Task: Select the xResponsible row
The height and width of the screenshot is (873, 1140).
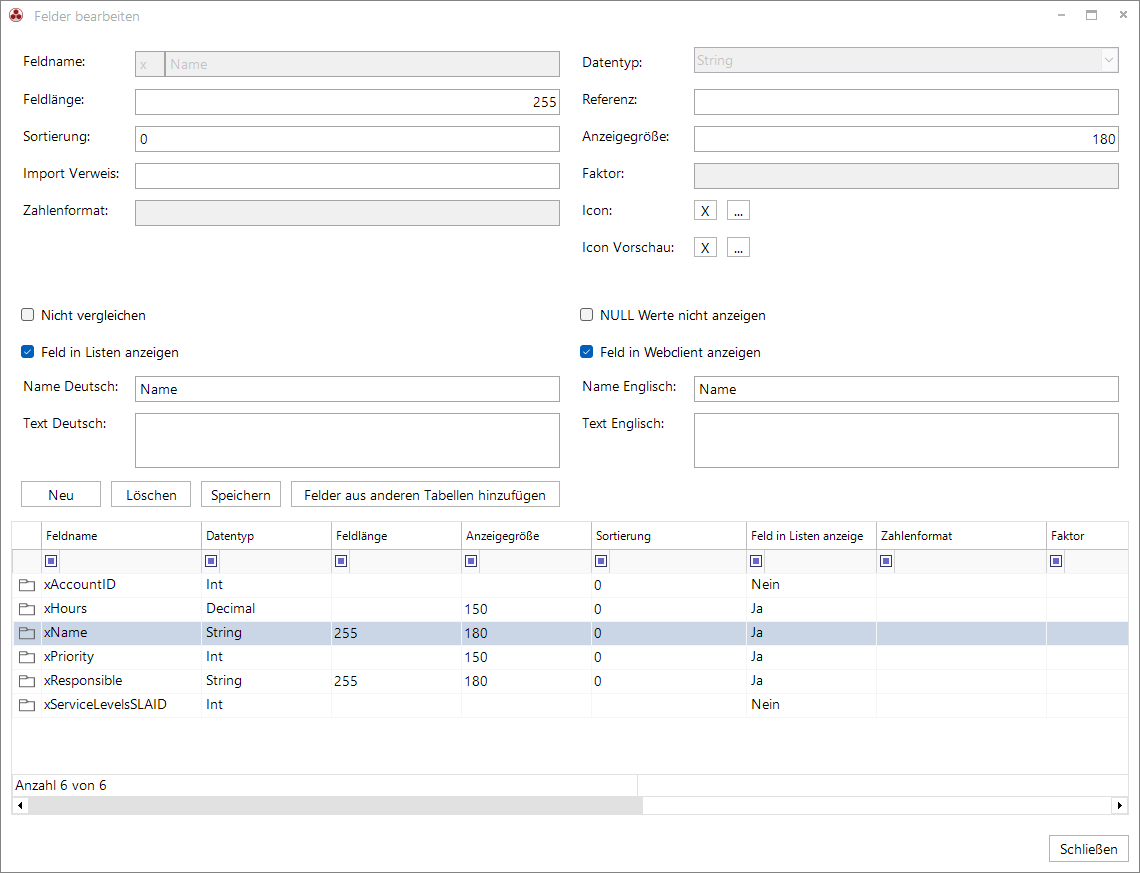Action: [570, 681]
